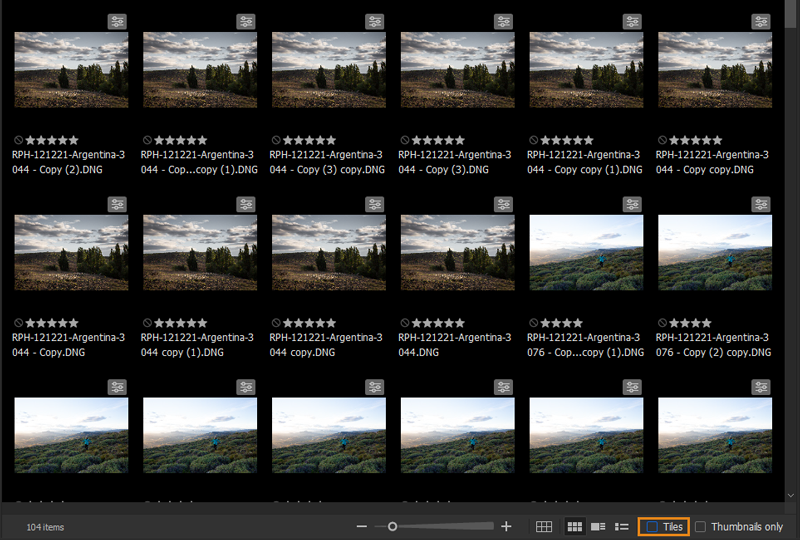Click settings badge on 076 - Copy (2) copy.DNG
The height and width of the screenshot is (540, 800).
click(761, 205)
